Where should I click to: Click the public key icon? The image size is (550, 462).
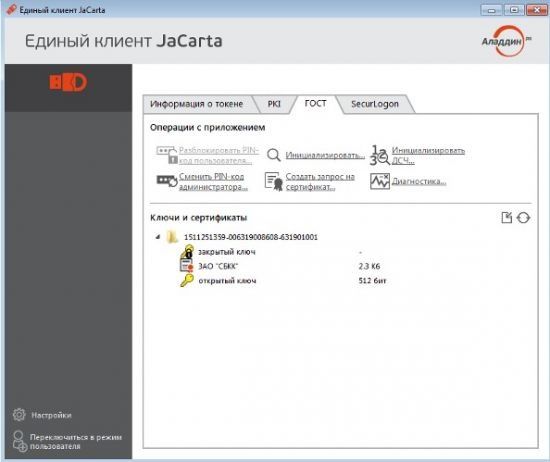coord(187,281)
